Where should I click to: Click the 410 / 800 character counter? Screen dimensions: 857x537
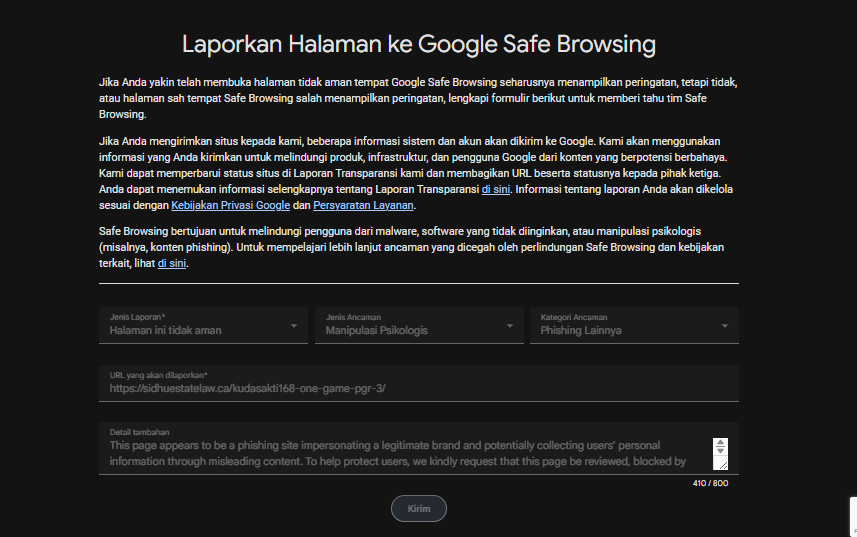710,483
